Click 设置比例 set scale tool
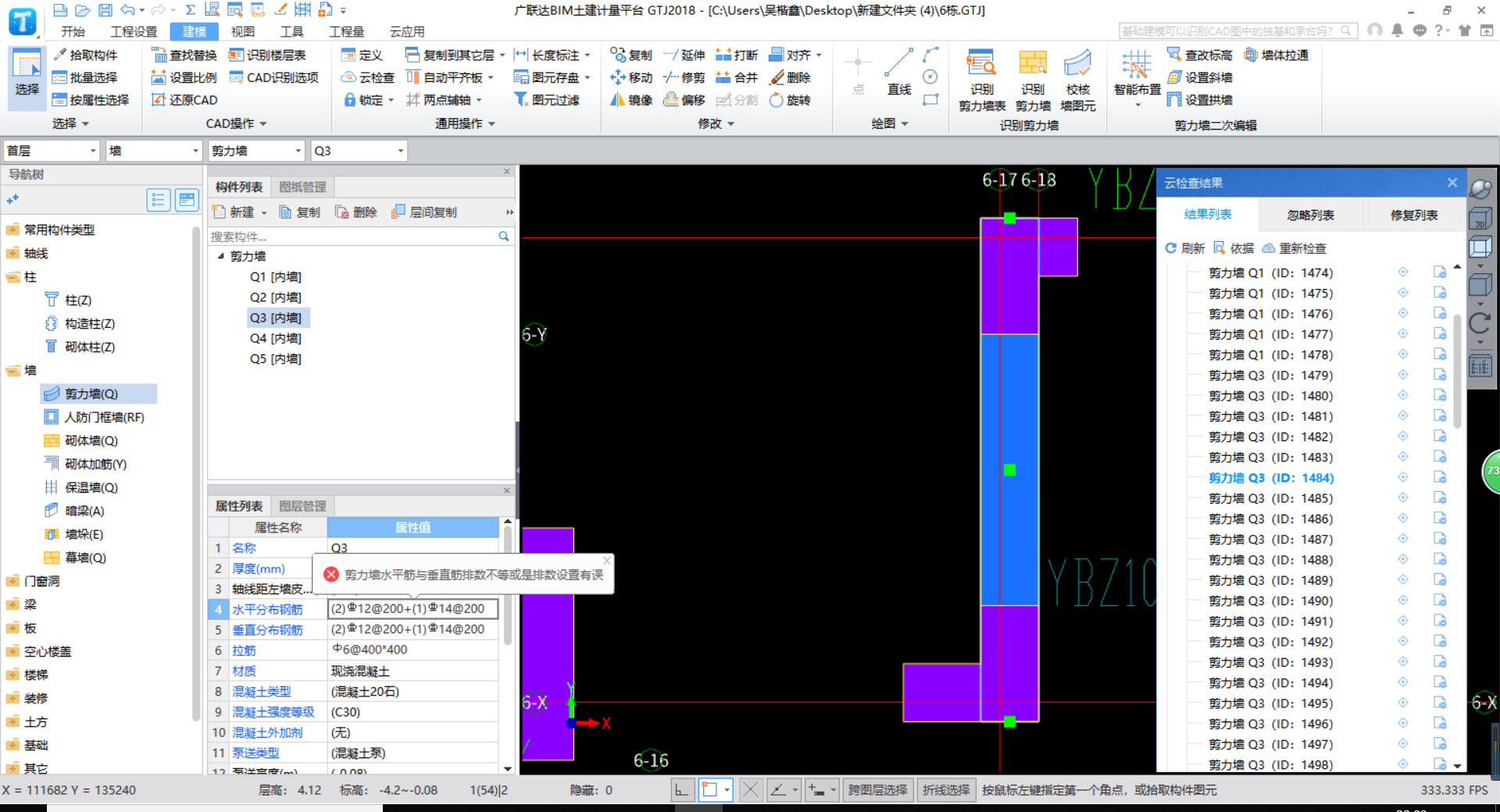Image resolution: width=1500 pixels, height=812 pixels. click(184, 77)
